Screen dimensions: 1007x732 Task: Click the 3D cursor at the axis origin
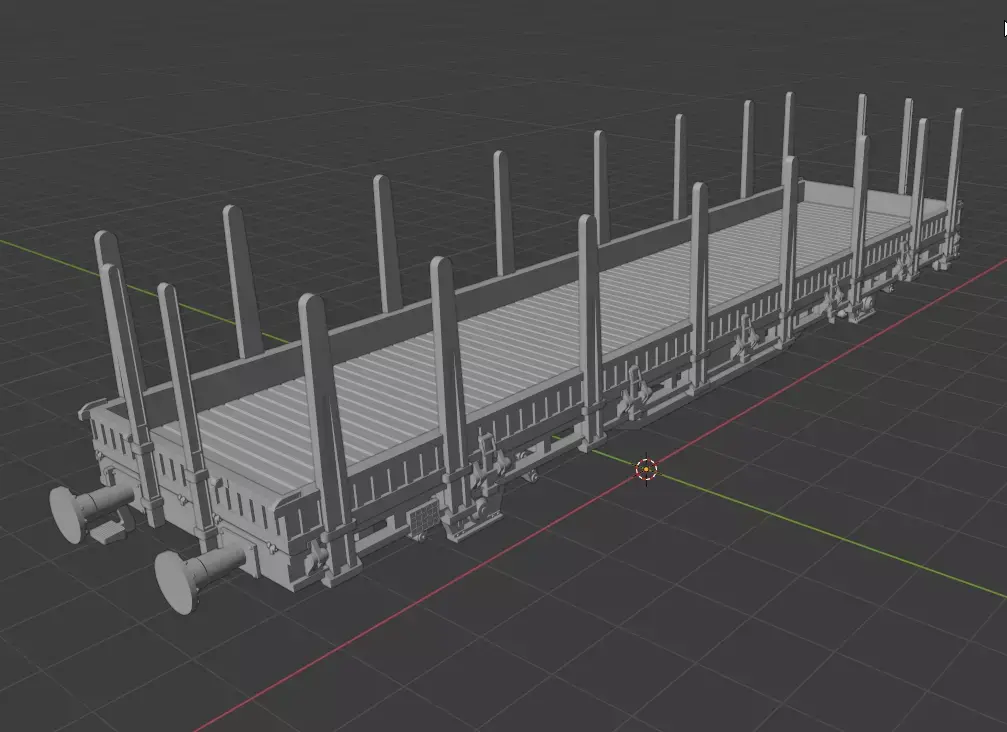646,470
